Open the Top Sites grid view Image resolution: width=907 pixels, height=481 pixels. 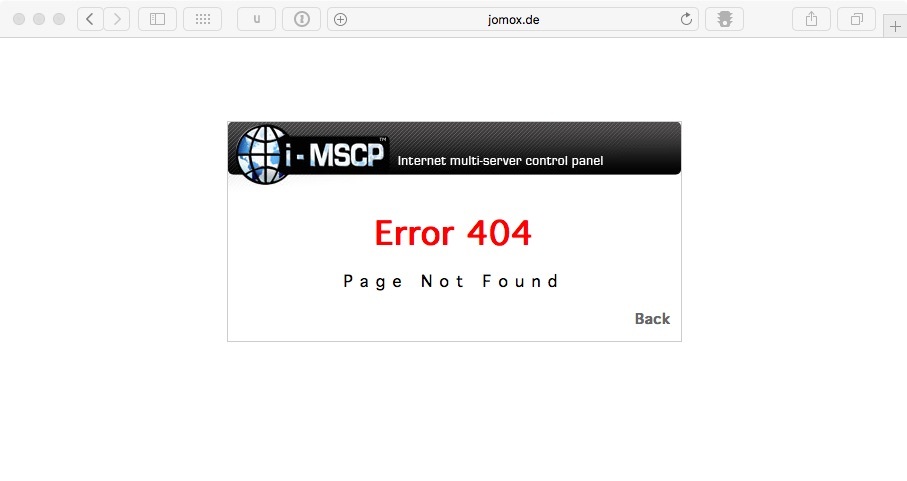click(x=202, y=19)
